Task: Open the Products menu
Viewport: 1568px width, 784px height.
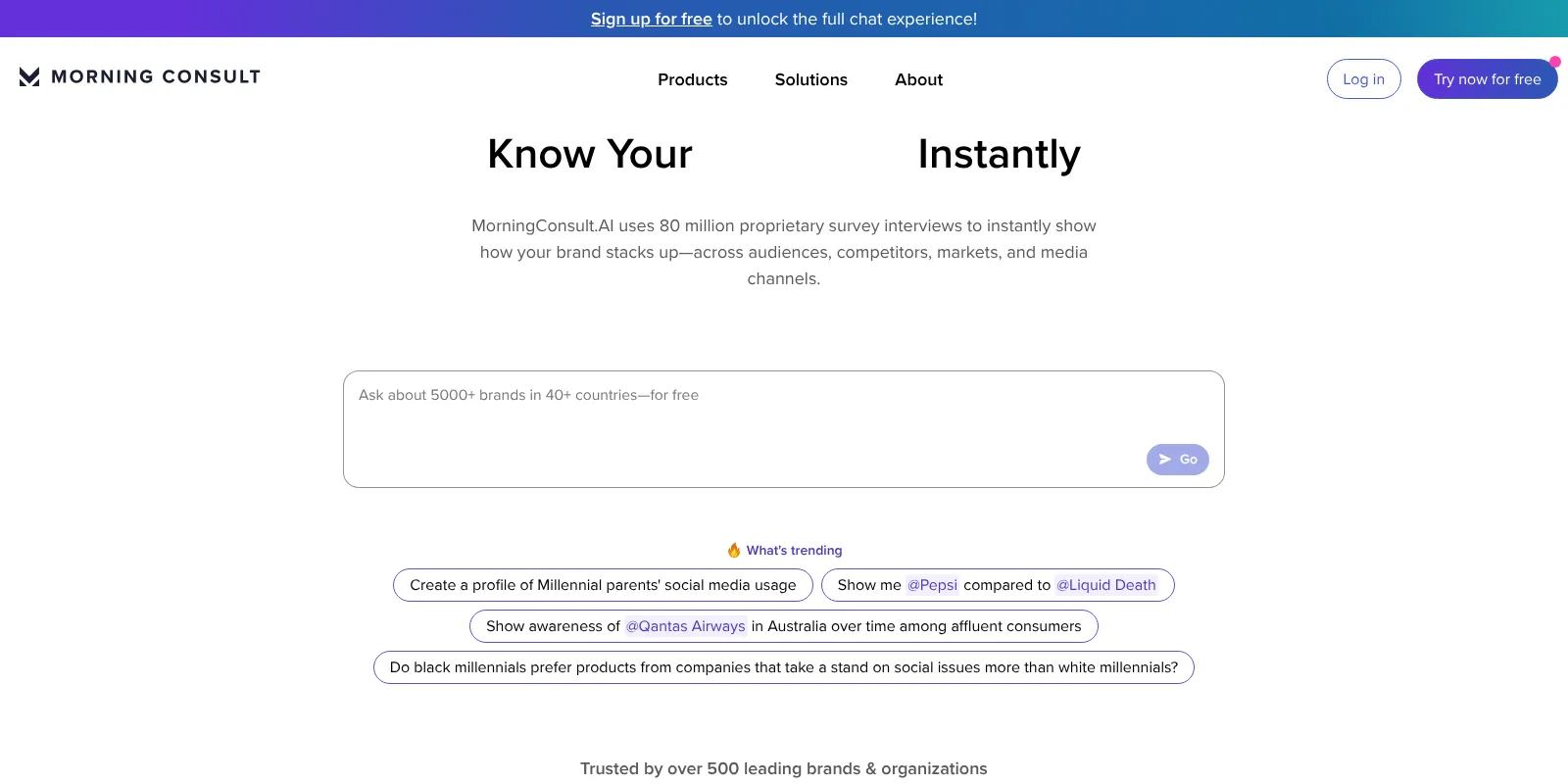Action: 693,79
